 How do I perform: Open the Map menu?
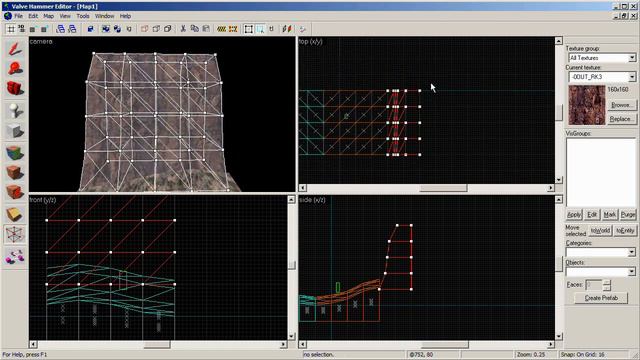click(x=49, y=16)
